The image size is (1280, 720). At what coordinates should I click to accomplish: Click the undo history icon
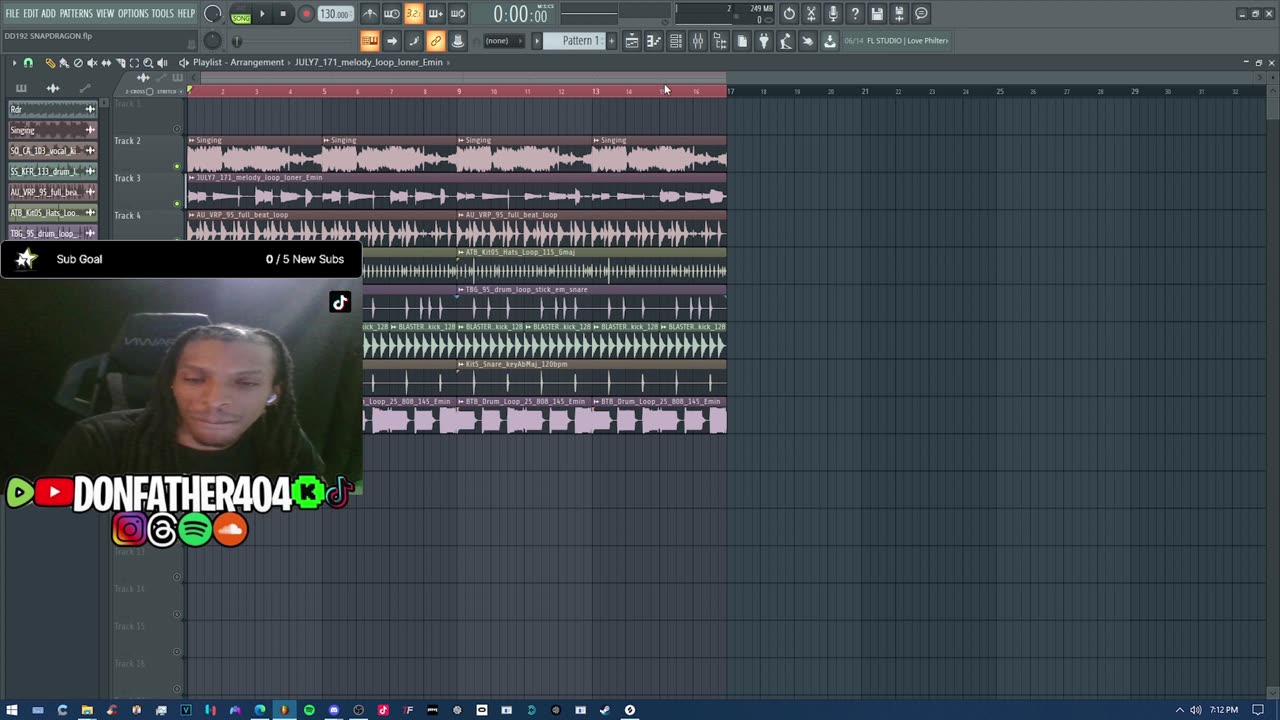789,14
